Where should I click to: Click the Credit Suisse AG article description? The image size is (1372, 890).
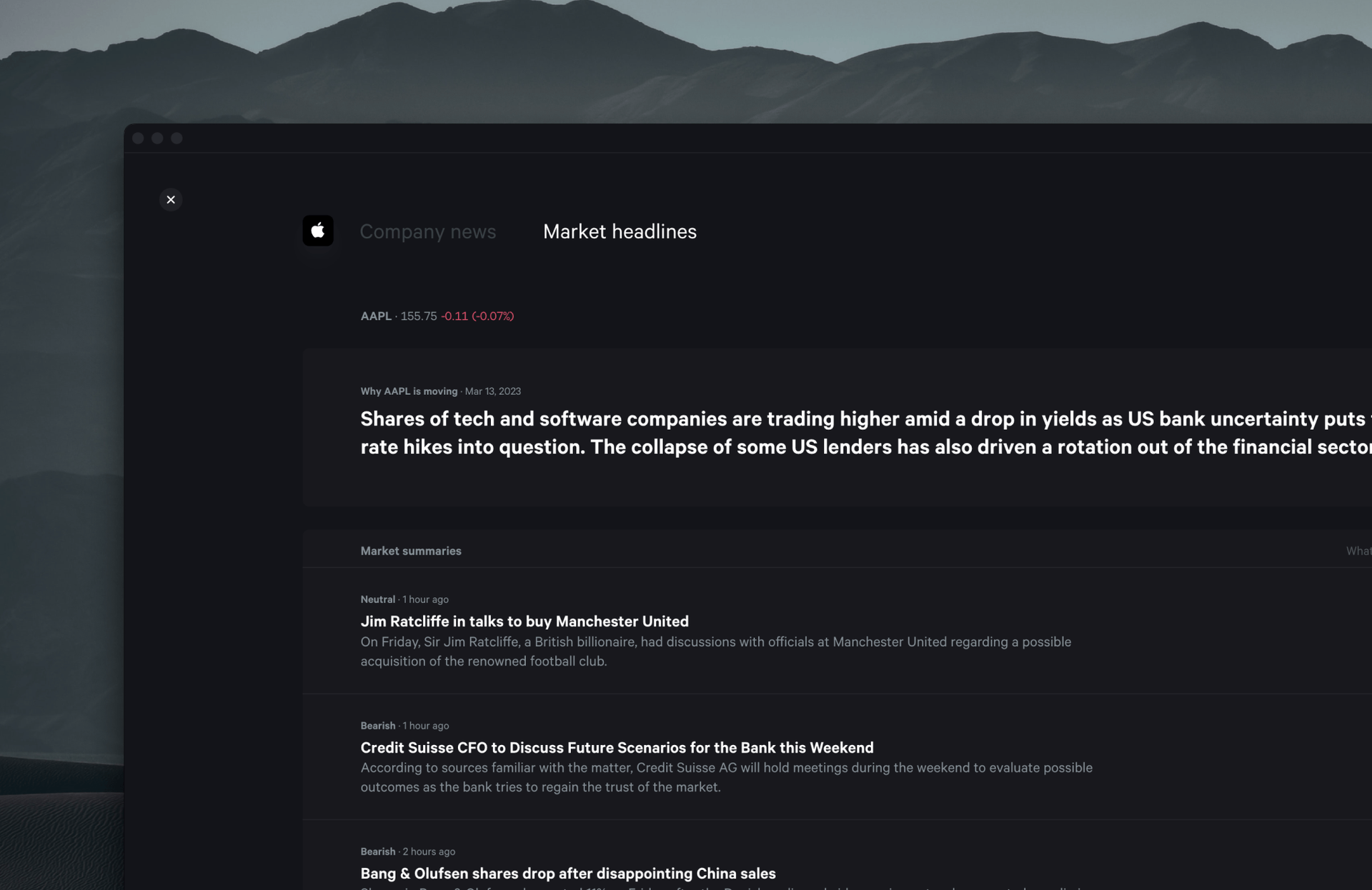pos(725,777)
